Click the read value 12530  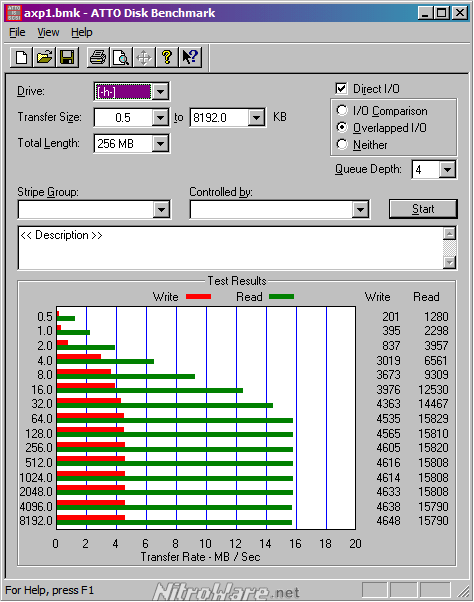click(x=433, y=390)
